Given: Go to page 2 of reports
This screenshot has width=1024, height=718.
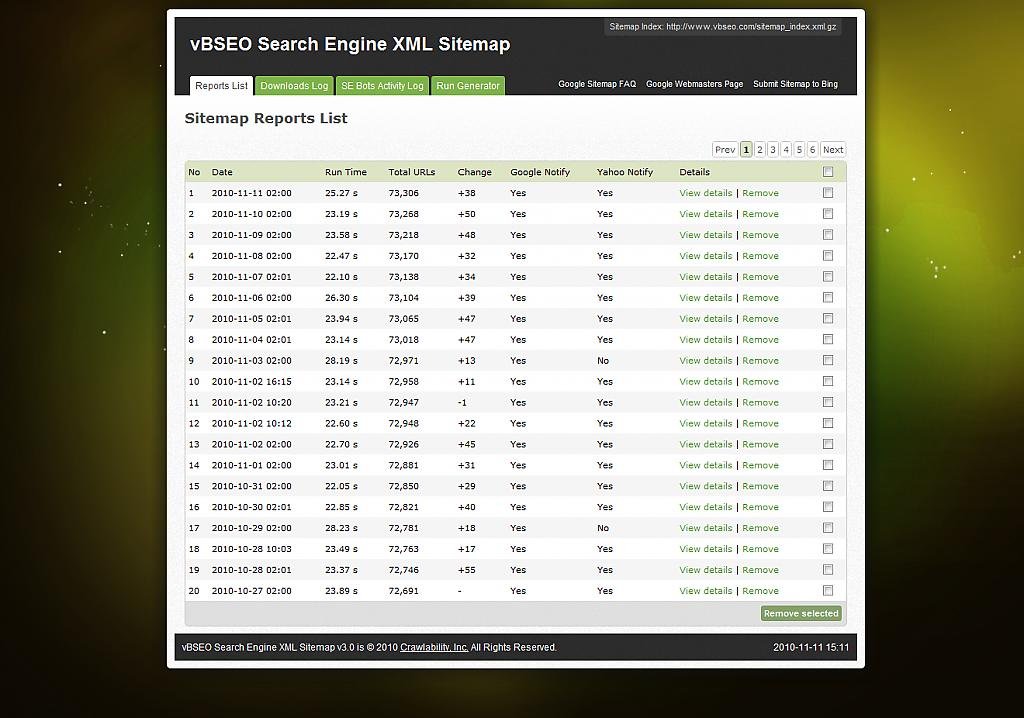Looking at the screenshot, I should coord(760,150).
